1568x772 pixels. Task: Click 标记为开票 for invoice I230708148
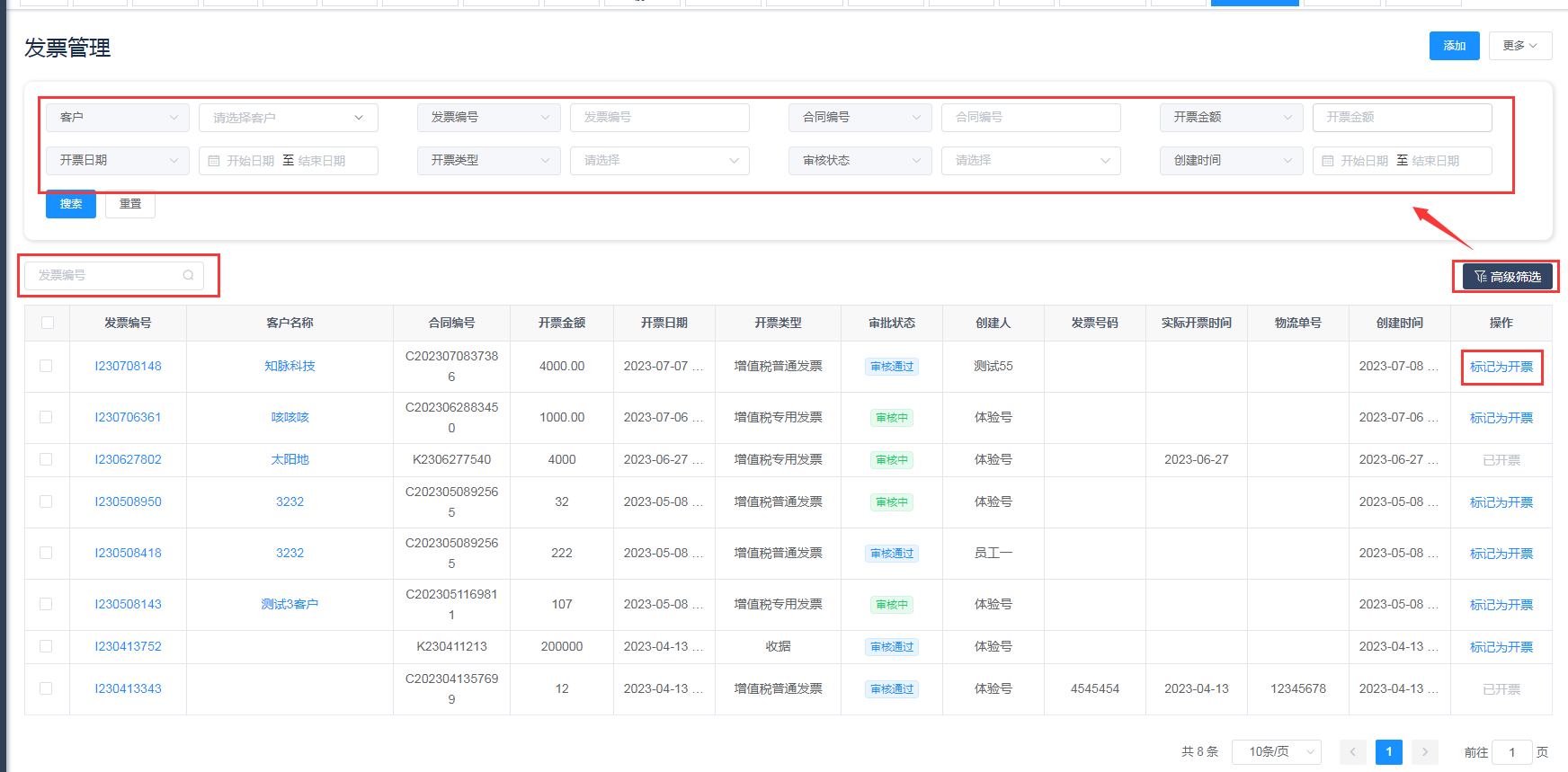point(1501,367)
